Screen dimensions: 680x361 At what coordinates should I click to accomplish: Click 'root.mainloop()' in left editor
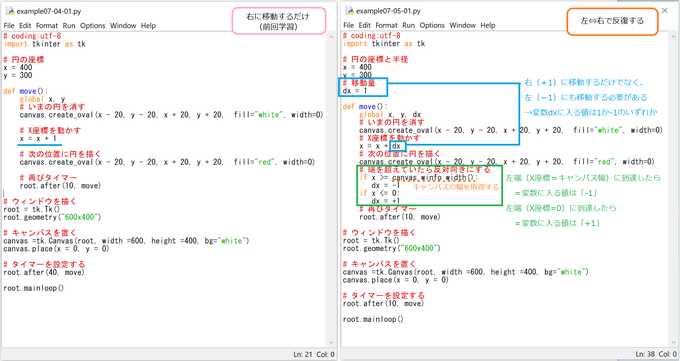coord(33,288)
